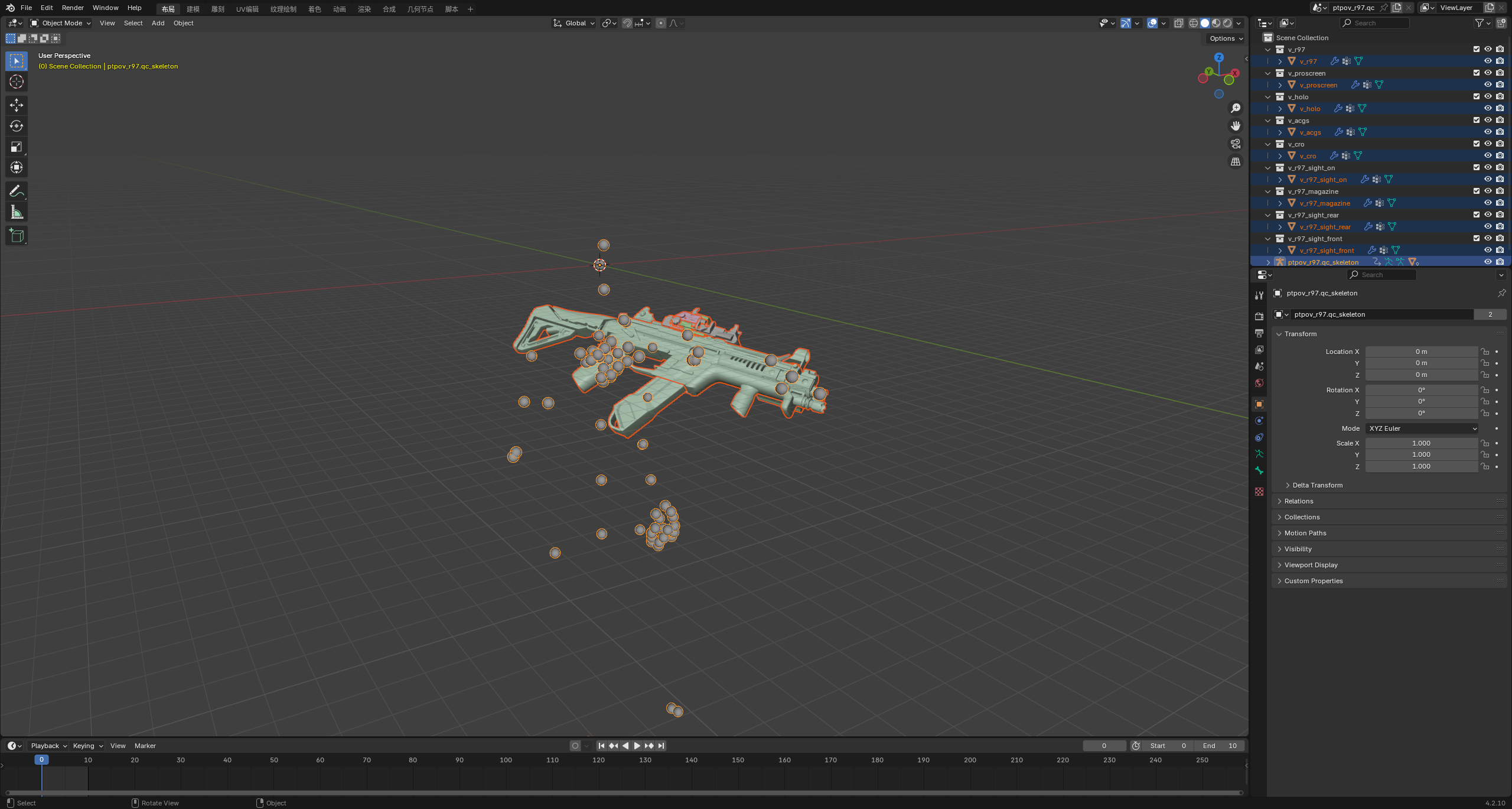Image resolution: width=1512 pixels, height=809 pixels.
Task: Open the Render menu
Action: click(x=73, y=8)
